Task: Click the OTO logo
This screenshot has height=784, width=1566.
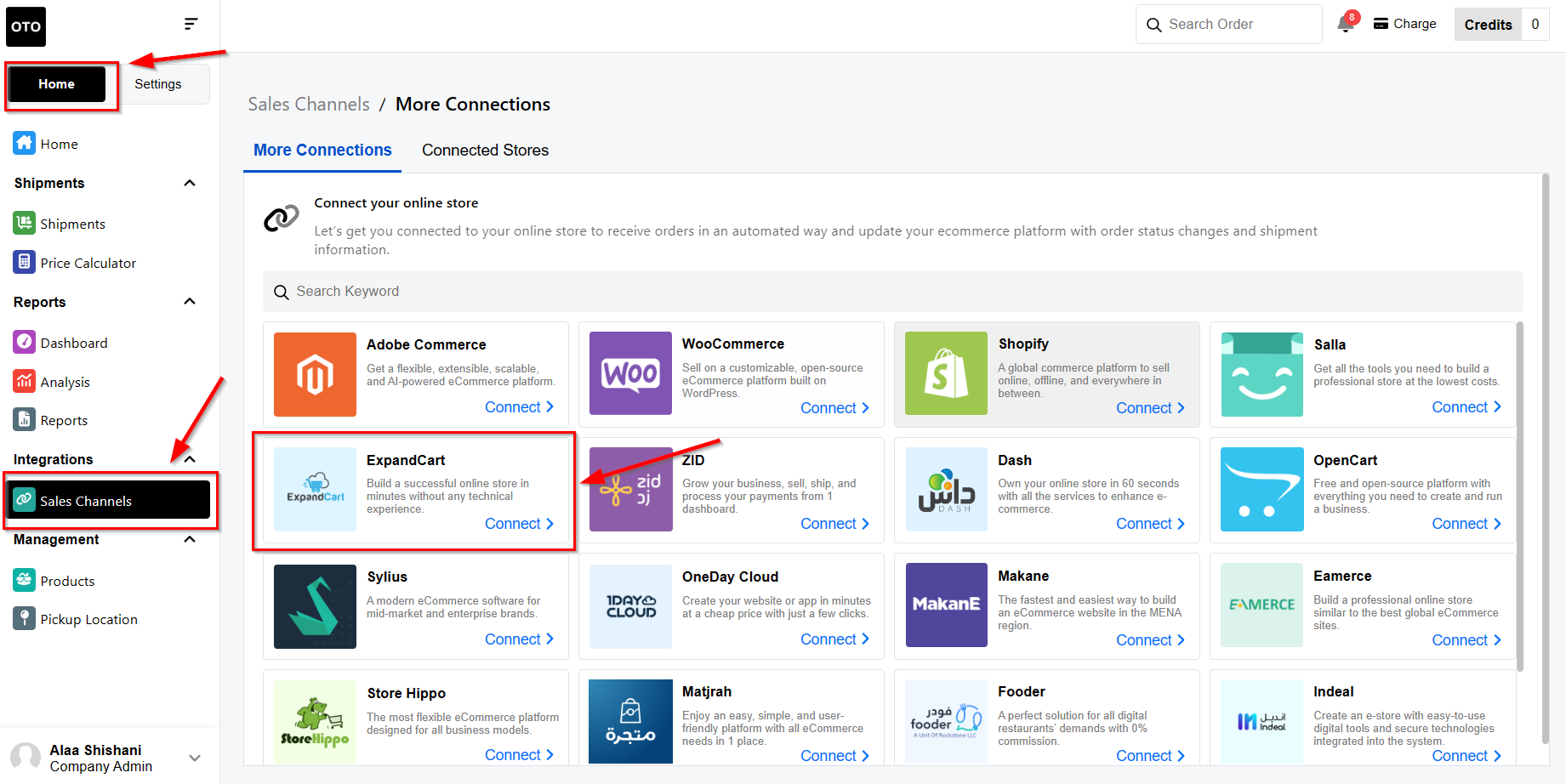Action: 26,26
